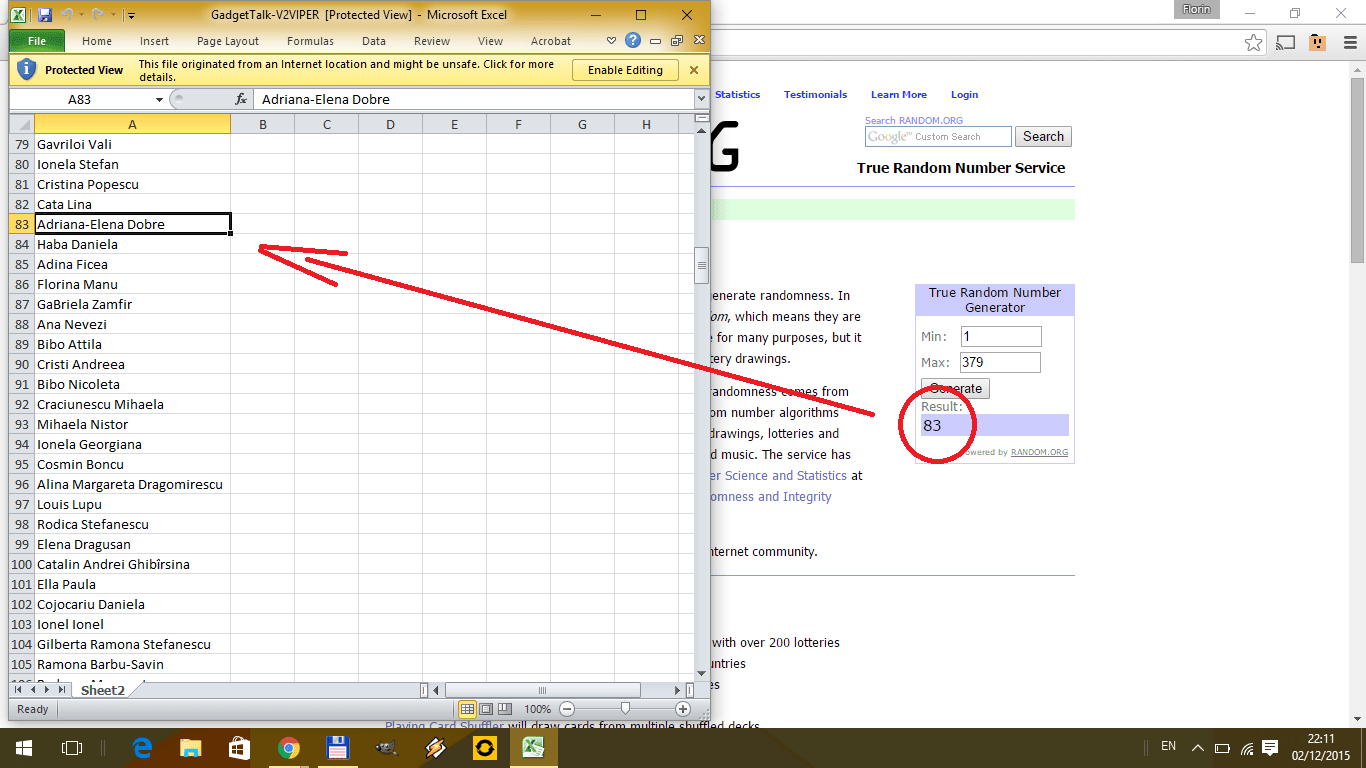Click the Save icon in Excel's quick access toolbar

pos(44,15)
